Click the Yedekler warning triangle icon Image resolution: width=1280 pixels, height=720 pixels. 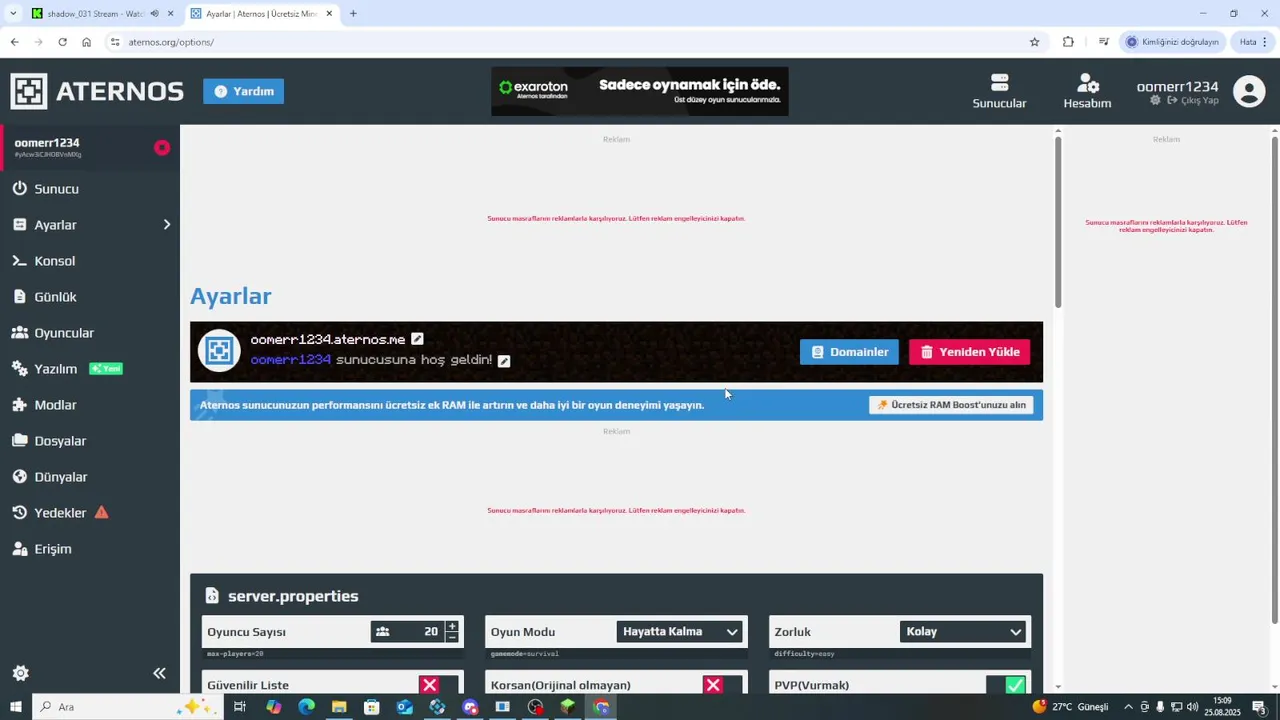point(101,513)
